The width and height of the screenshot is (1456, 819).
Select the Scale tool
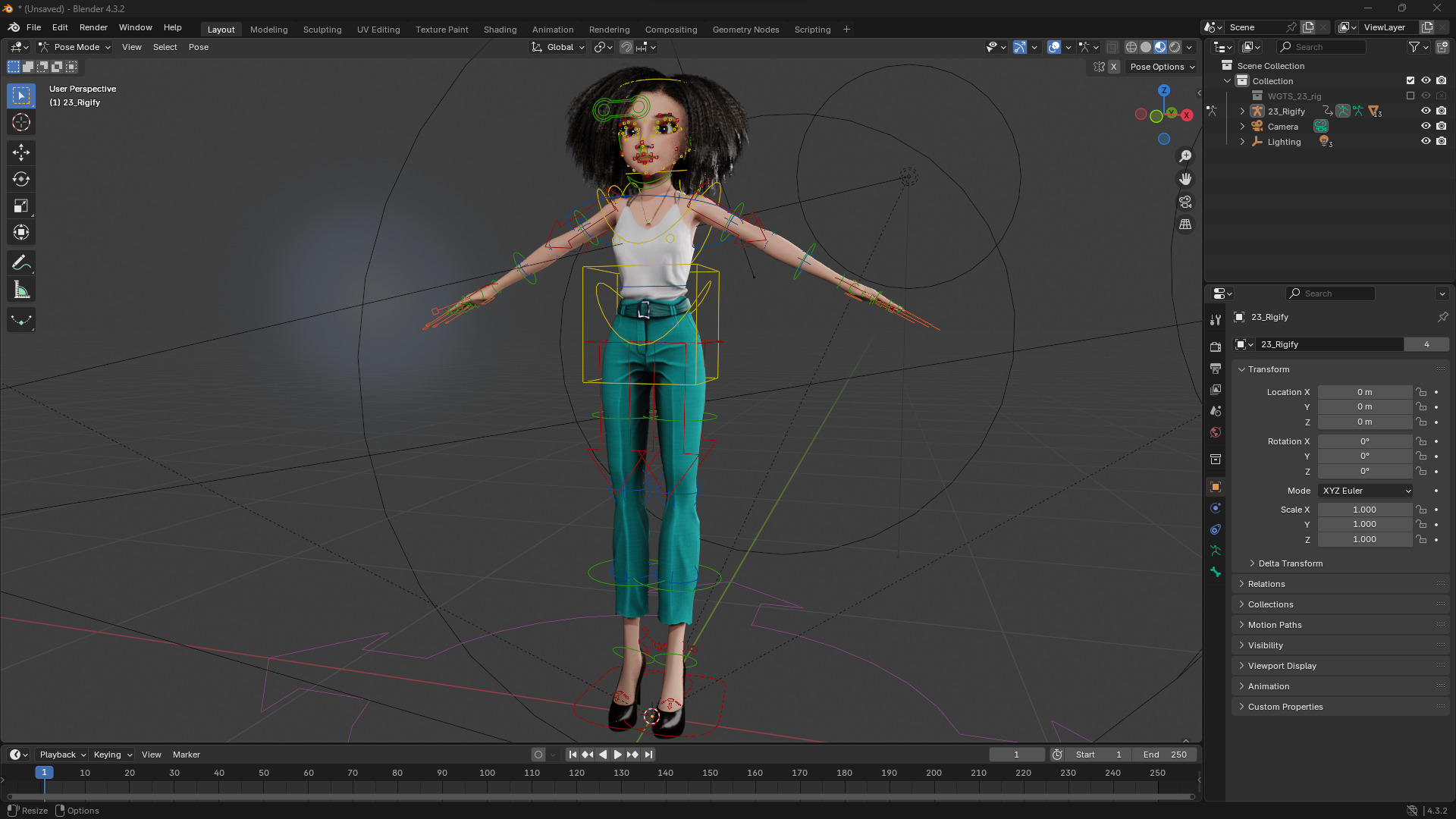click(x=20, y=206)
